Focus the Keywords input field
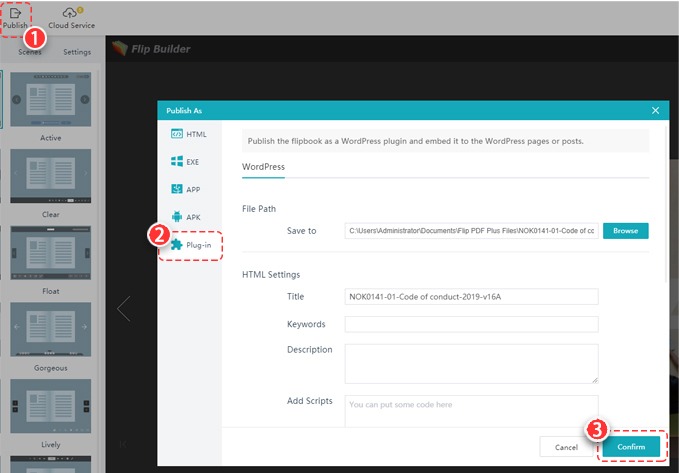 coord(472,324)
